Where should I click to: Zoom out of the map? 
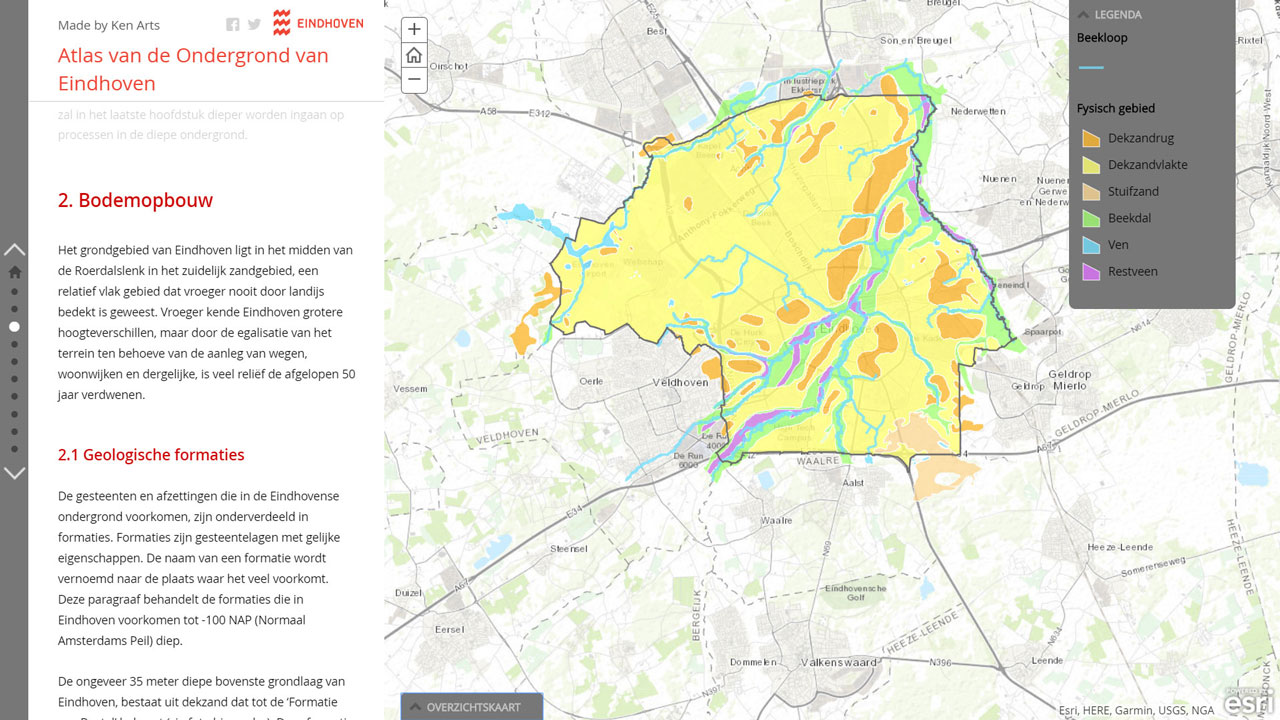coord(414,80)
